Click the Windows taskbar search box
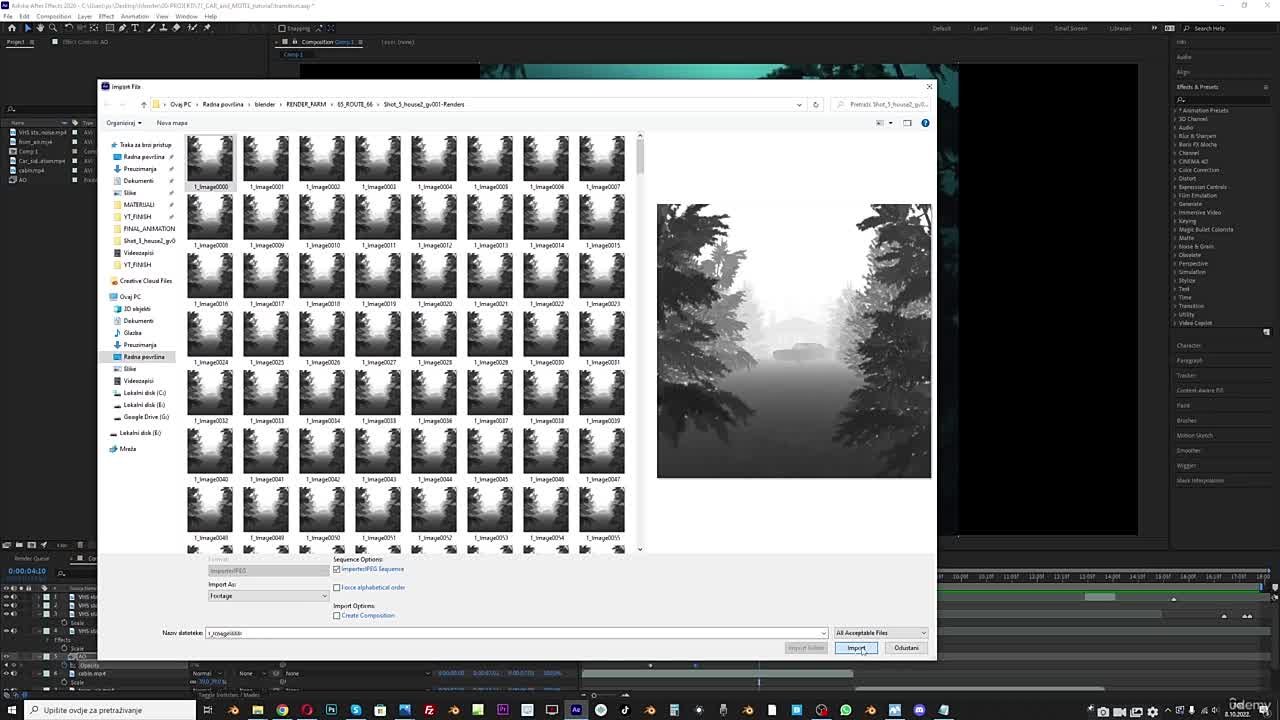Viewport: 1280px width, 720px height. [x=110, y=710]
